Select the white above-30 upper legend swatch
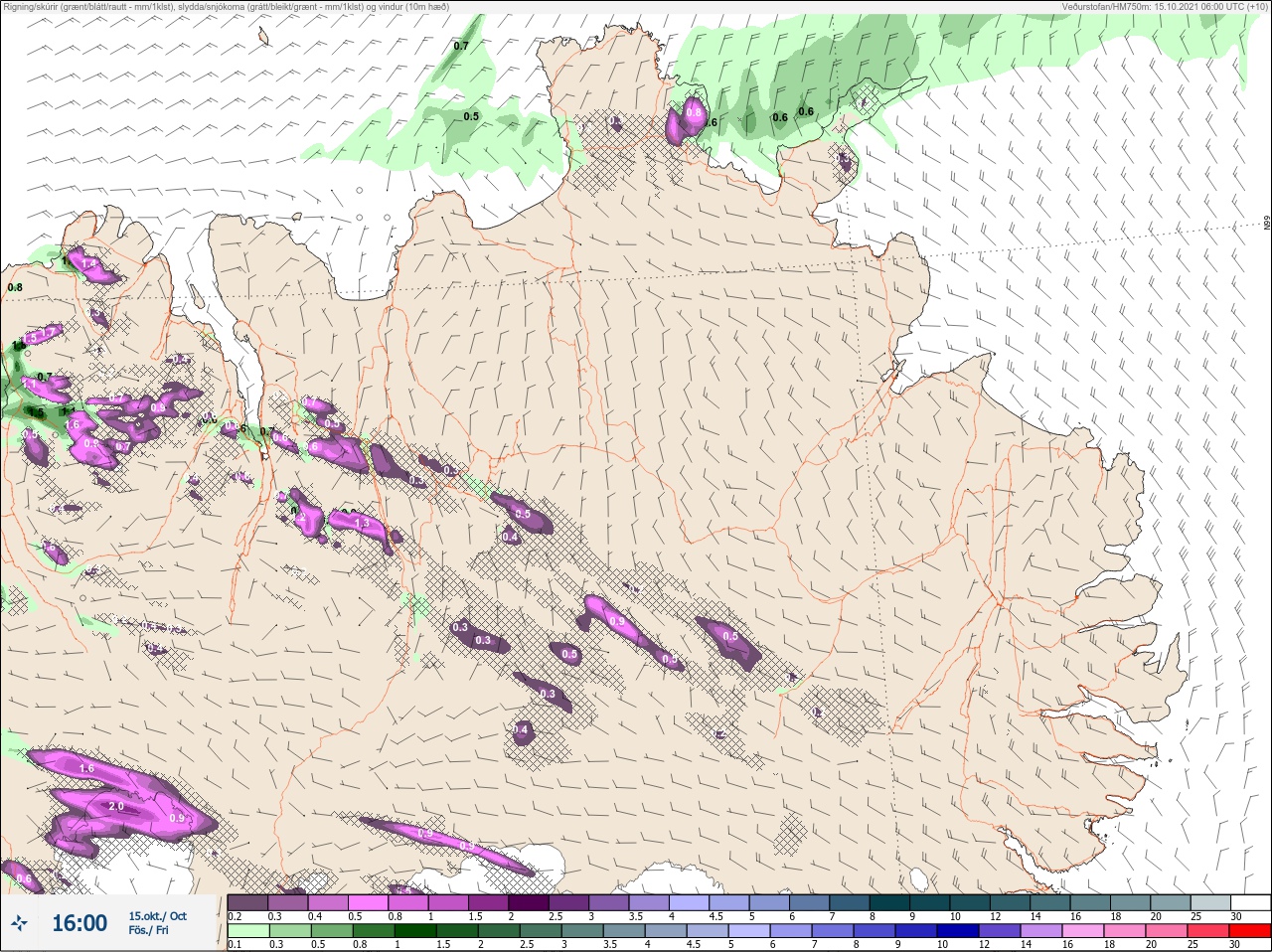 (1251, 902)
